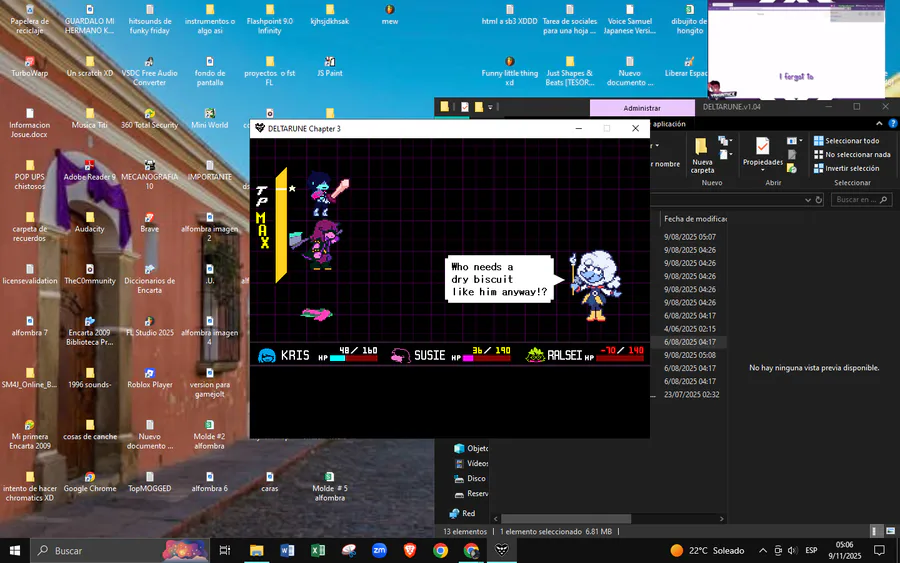Screen dimensions: 900x563
Task: Open Quick Access Toolbar customize dropdown
Action: [x=490, y=107]
